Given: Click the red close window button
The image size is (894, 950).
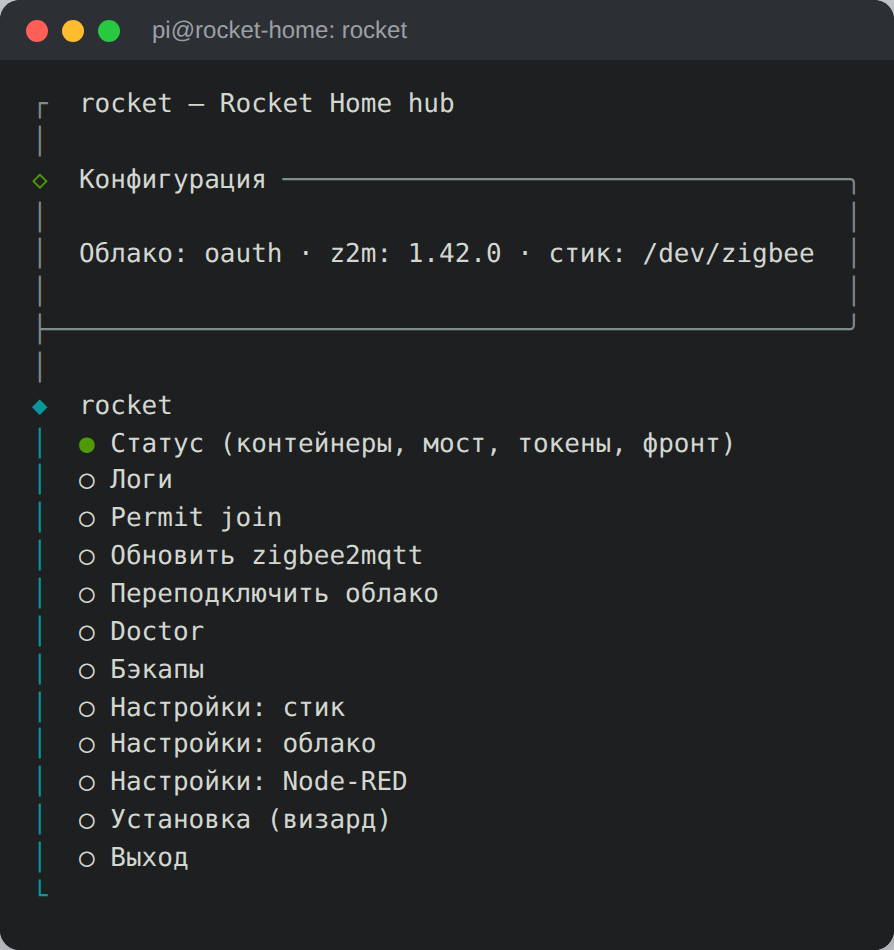Looking at the screenshot, I should click(37, 31).
